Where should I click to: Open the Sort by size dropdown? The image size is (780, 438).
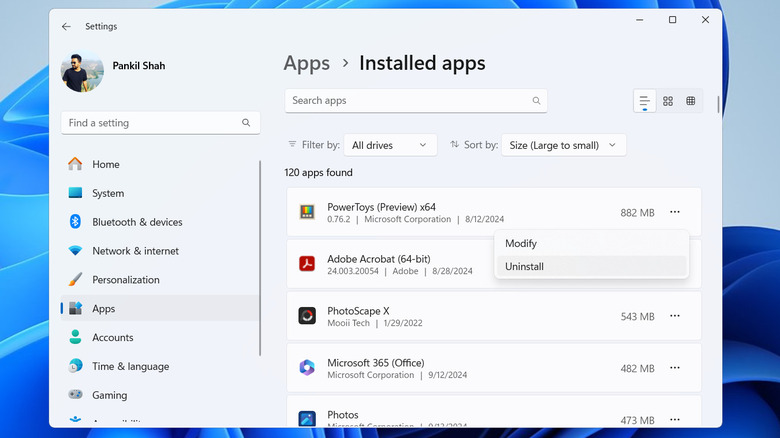(x=563, y=145)
